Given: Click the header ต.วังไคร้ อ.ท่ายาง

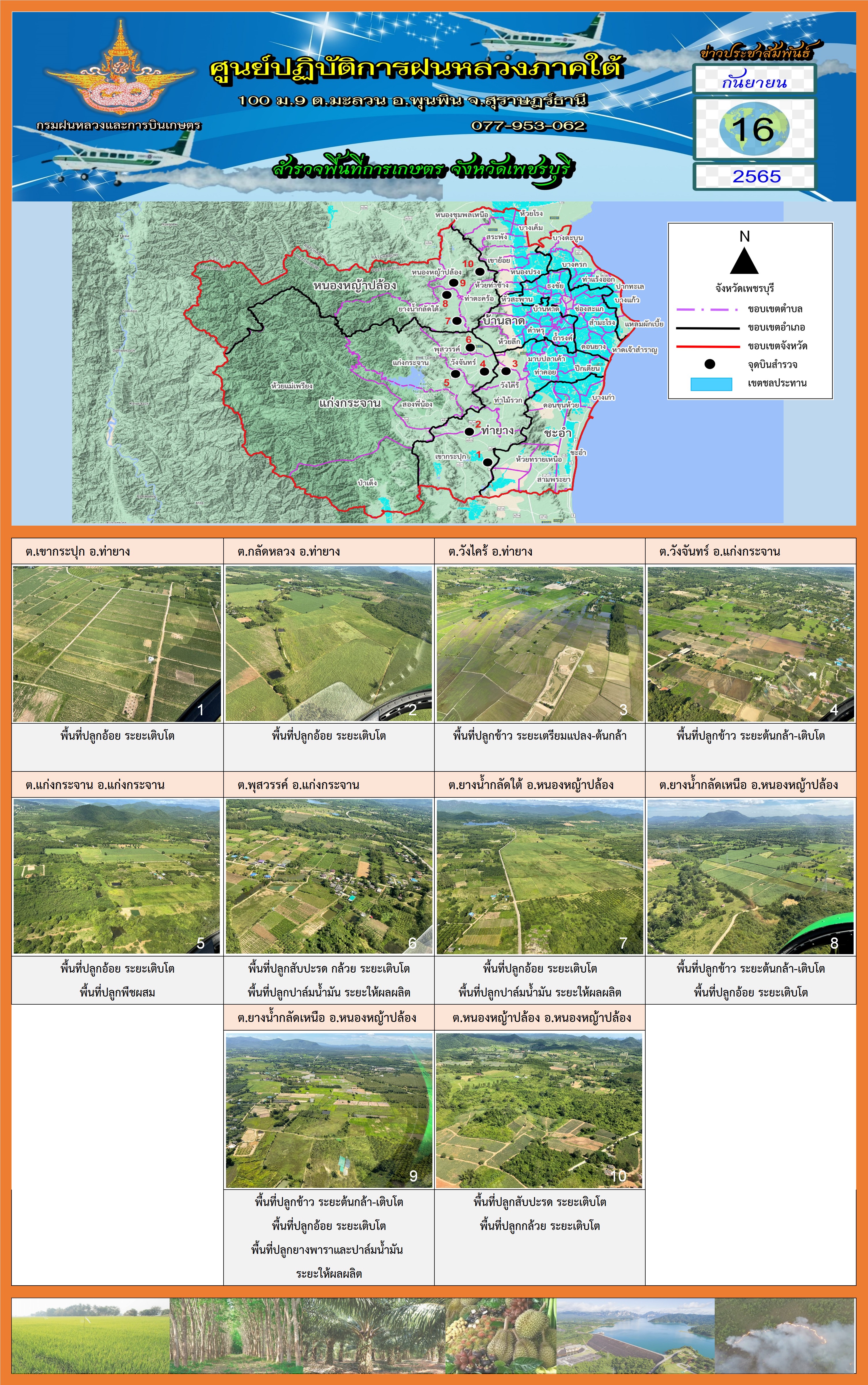Looking at the screenshot, I should tap(491, 552).
